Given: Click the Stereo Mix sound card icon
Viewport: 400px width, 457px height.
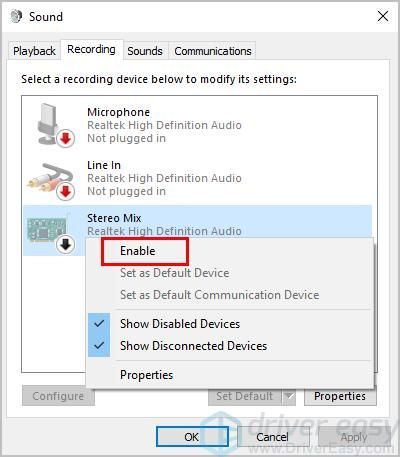Looking at the screenshot, I should coord(50,229).
